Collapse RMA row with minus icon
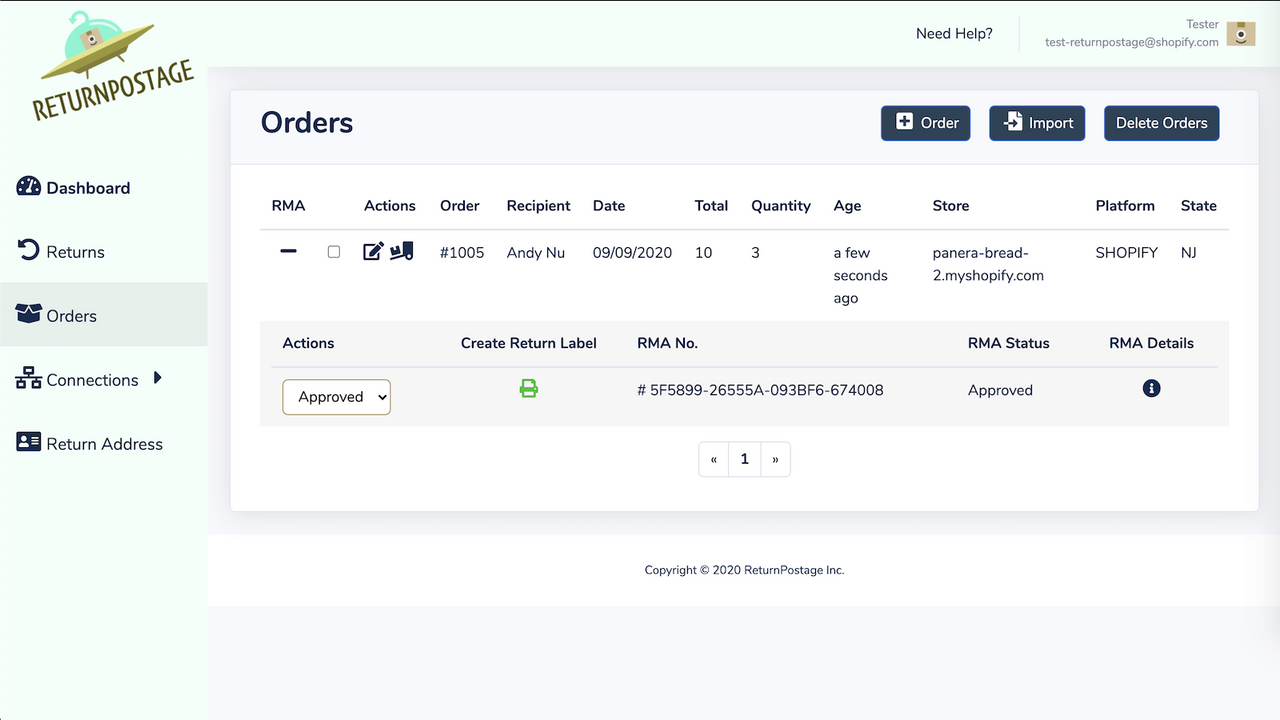 288,252
